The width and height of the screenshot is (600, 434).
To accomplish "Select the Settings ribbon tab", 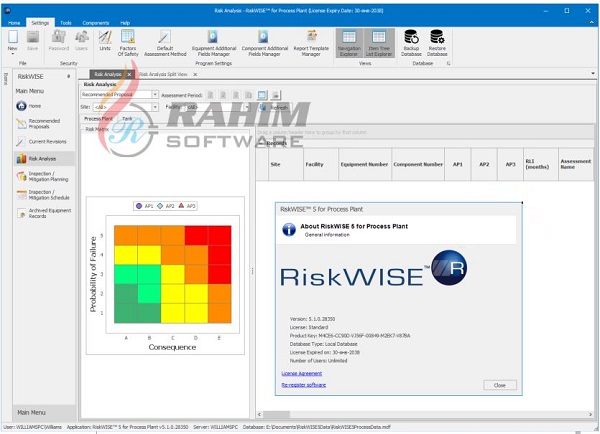I will point(40,23).
